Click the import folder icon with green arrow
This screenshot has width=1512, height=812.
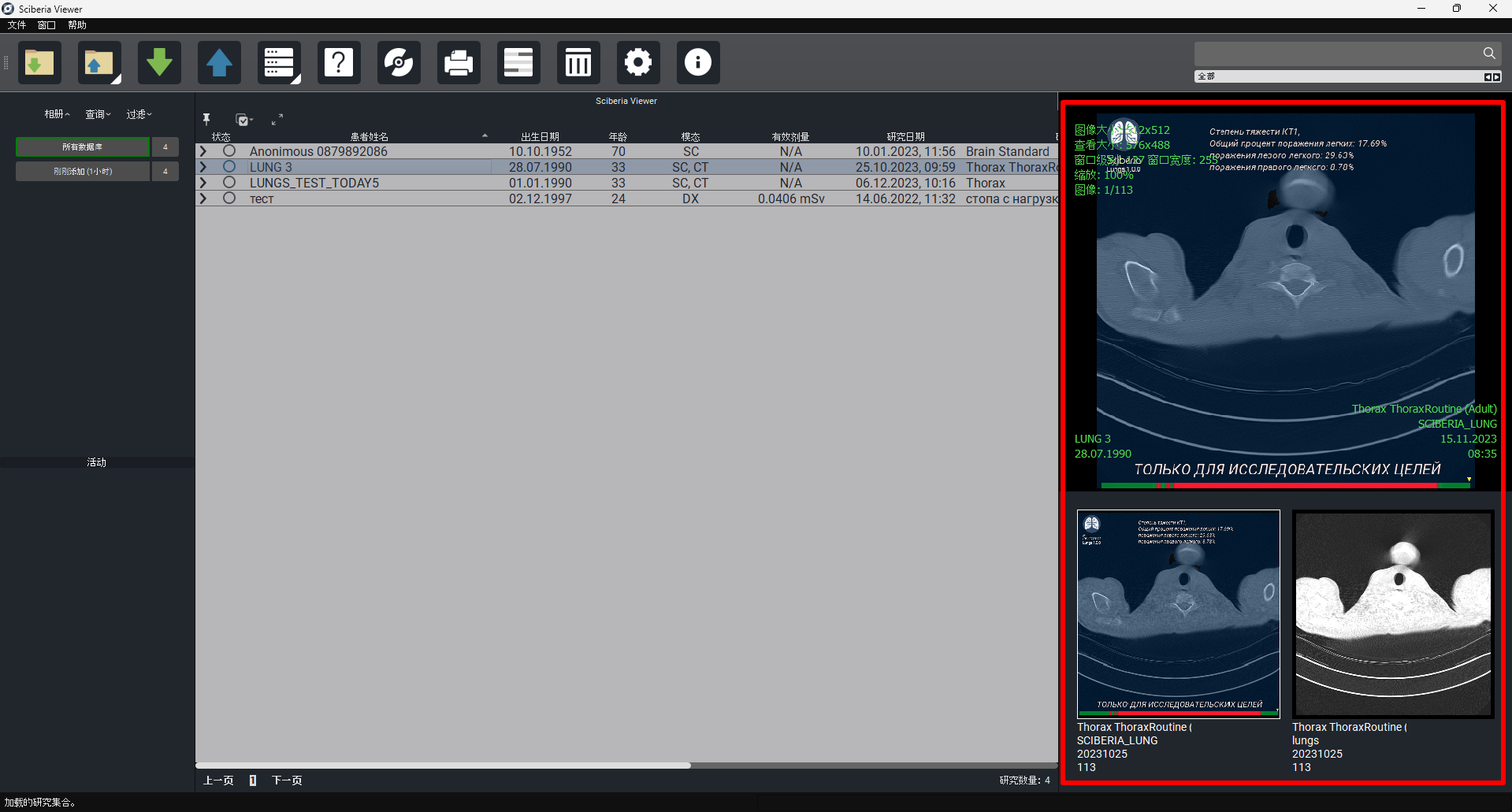[39, 62]
